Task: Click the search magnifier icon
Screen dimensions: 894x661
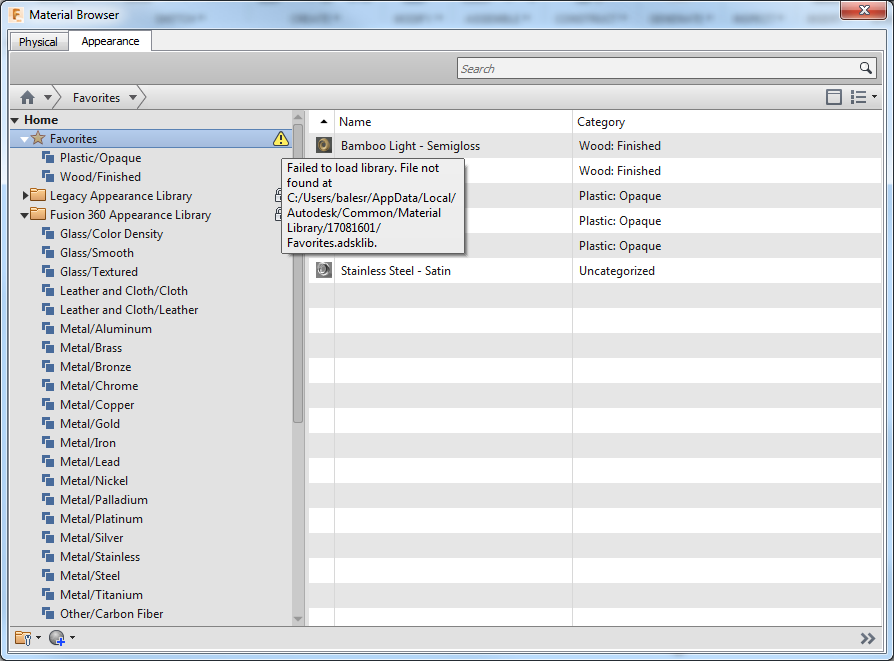Action: (x=866, y=68)
